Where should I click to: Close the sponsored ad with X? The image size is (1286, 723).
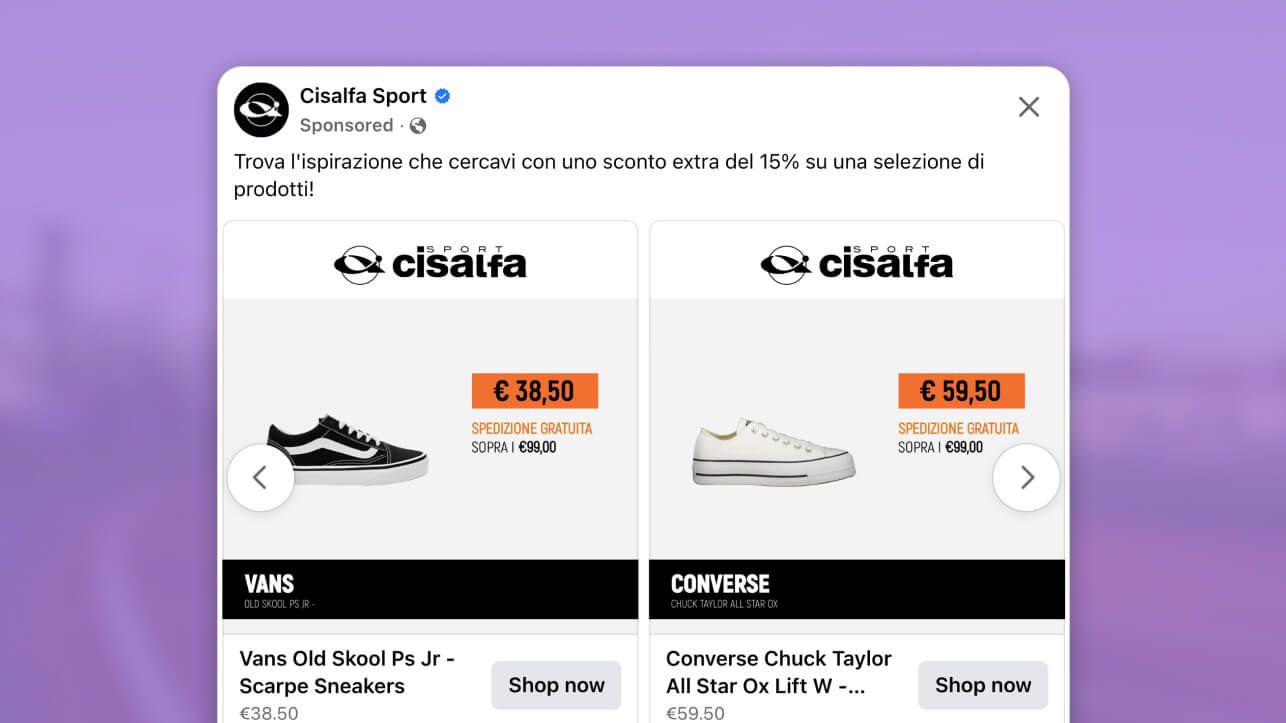click(x=1028, y=107)
